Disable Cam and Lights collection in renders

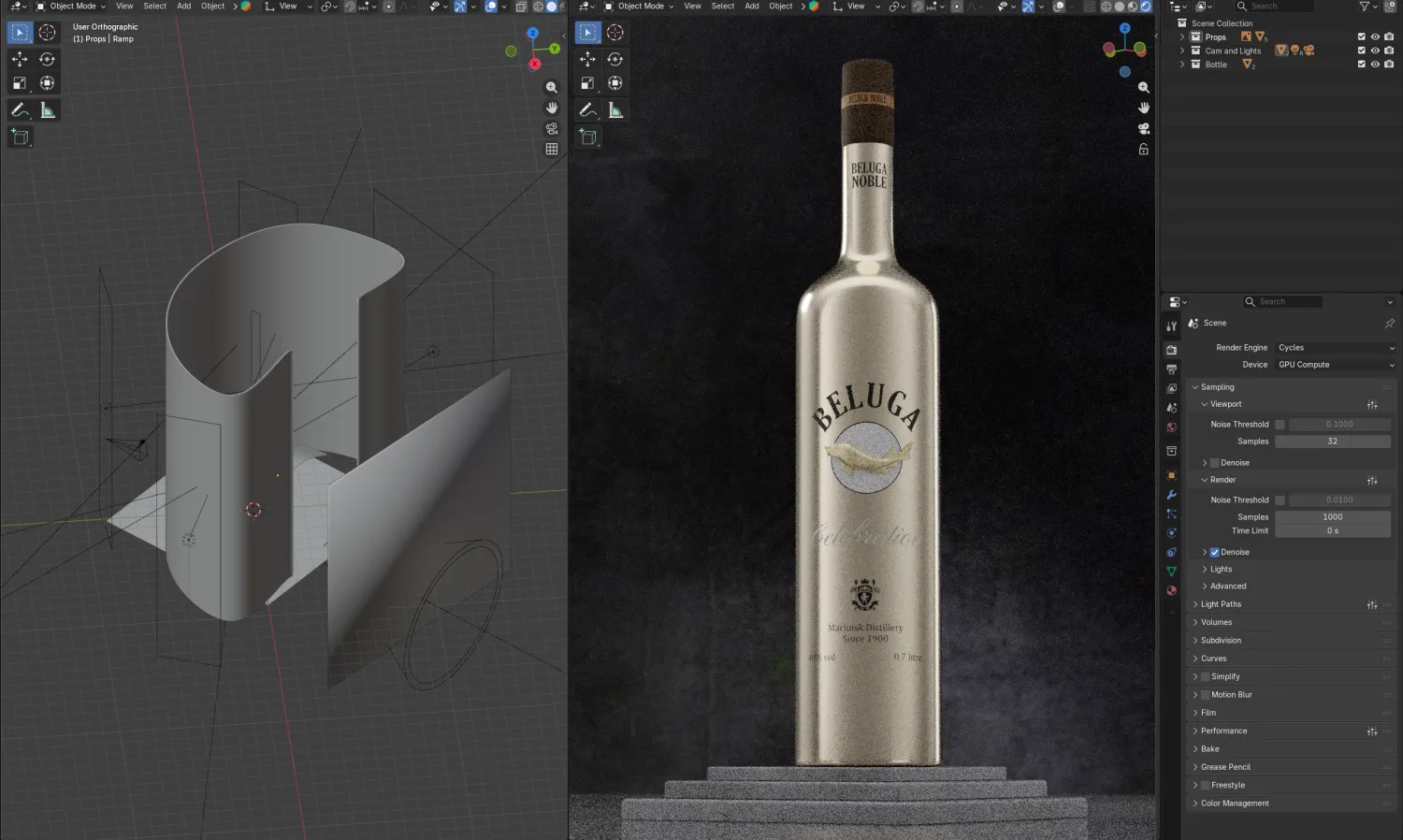(1389, 51)
